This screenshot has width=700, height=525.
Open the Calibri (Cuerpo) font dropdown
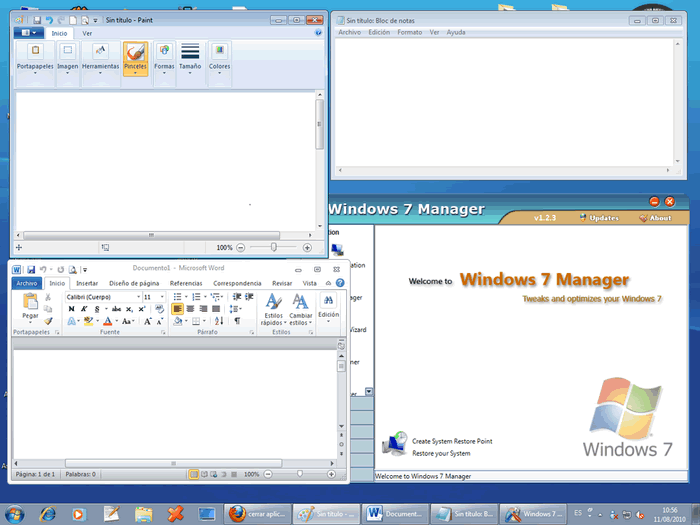pos(138,297)
